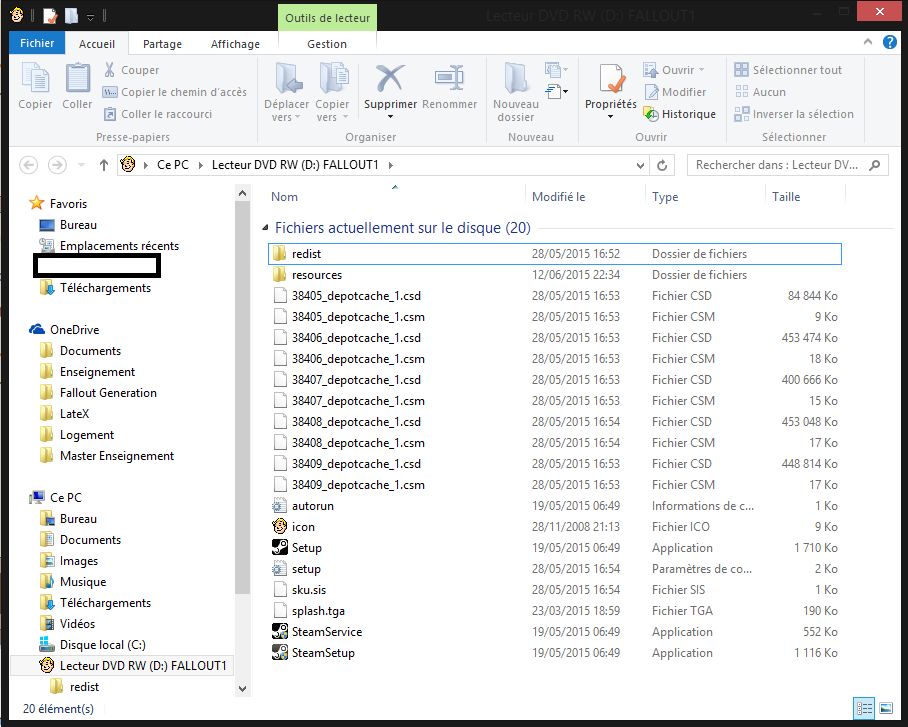
Task: Open the Supprimer dropdown arrow
Action: 390,117
